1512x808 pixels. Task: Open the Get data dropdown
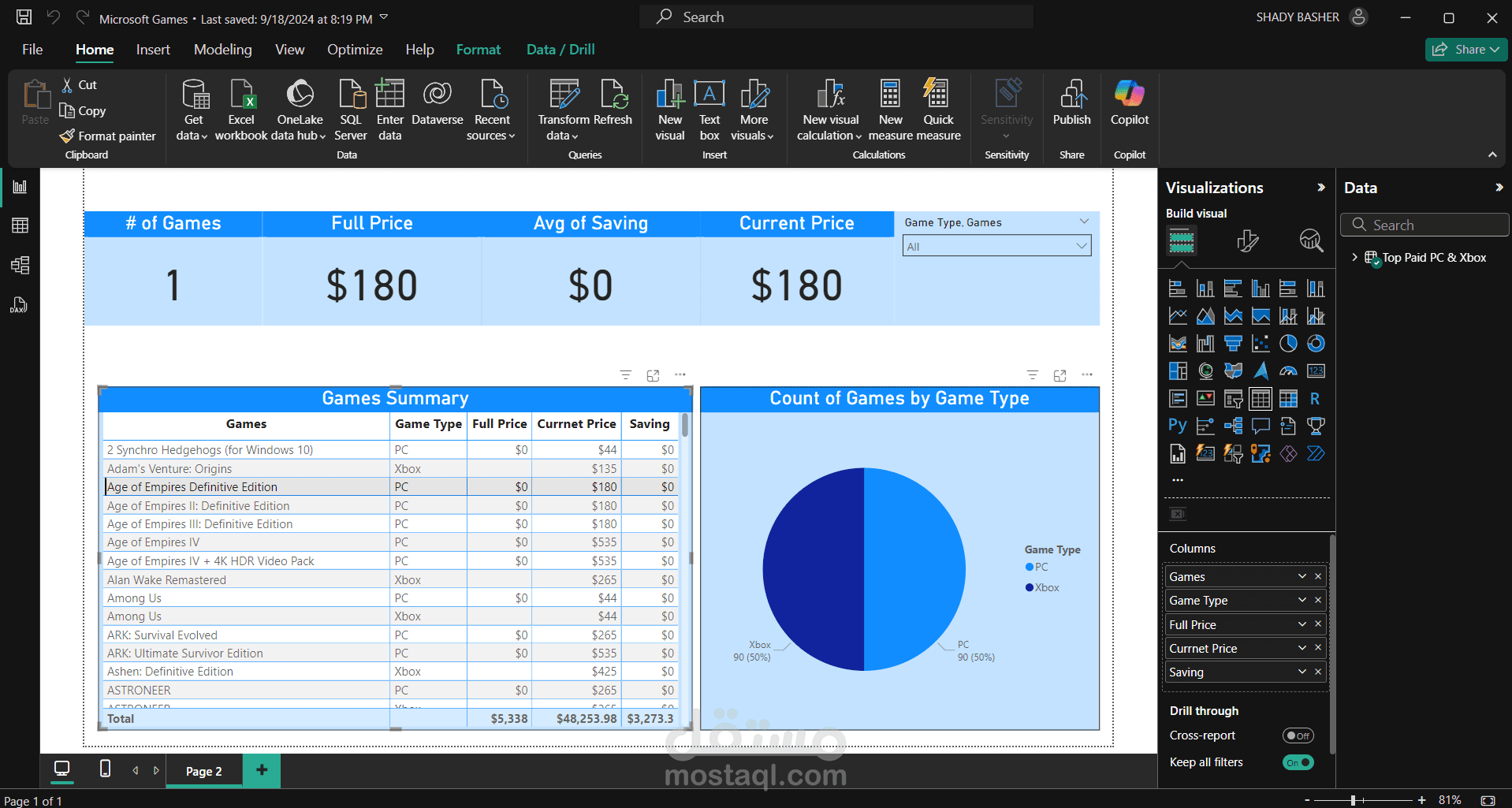193,110
